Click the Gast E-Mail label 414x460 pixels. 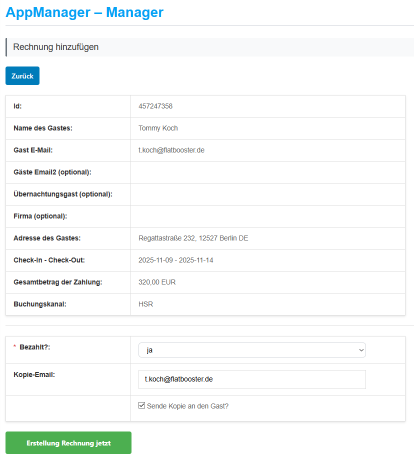tap(33, 150)
